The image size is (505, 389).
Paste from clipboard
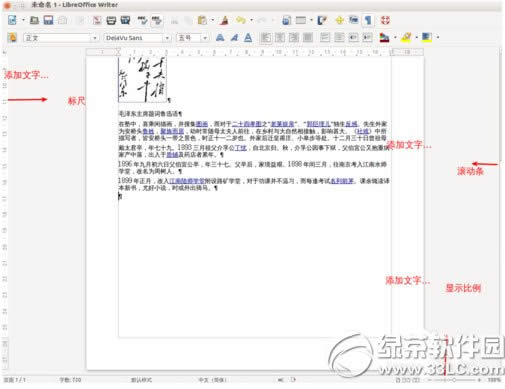(202, 20)
